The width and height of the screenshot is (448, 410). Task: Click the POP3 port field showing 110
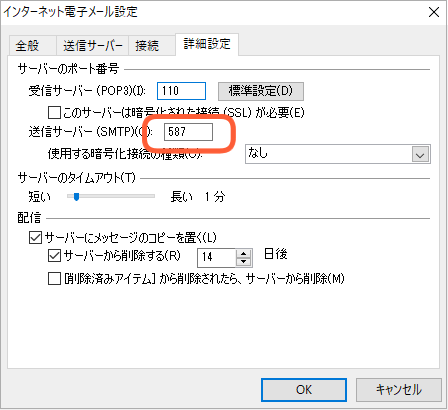[x=181, y=91]
